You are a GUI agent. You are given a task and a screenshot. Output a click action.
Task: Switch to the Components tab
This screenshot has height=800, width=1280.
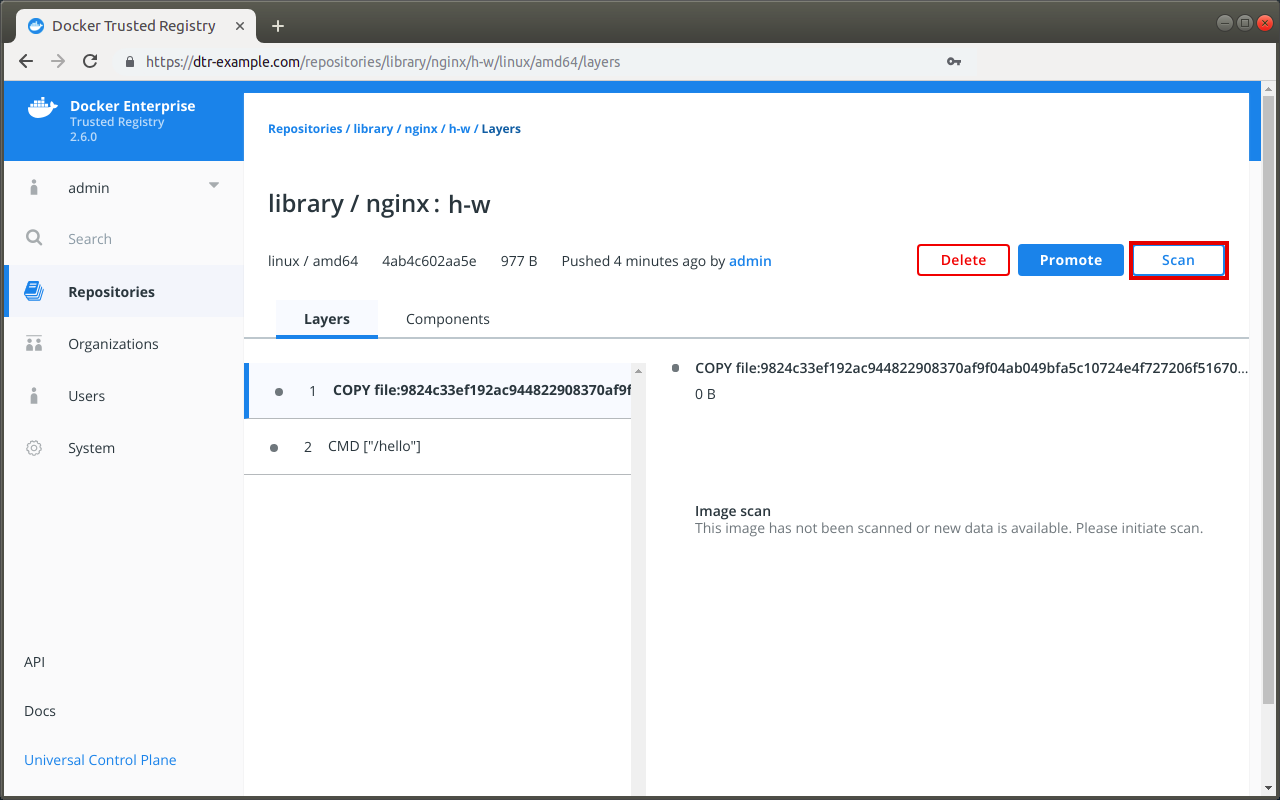click(447, 319)
